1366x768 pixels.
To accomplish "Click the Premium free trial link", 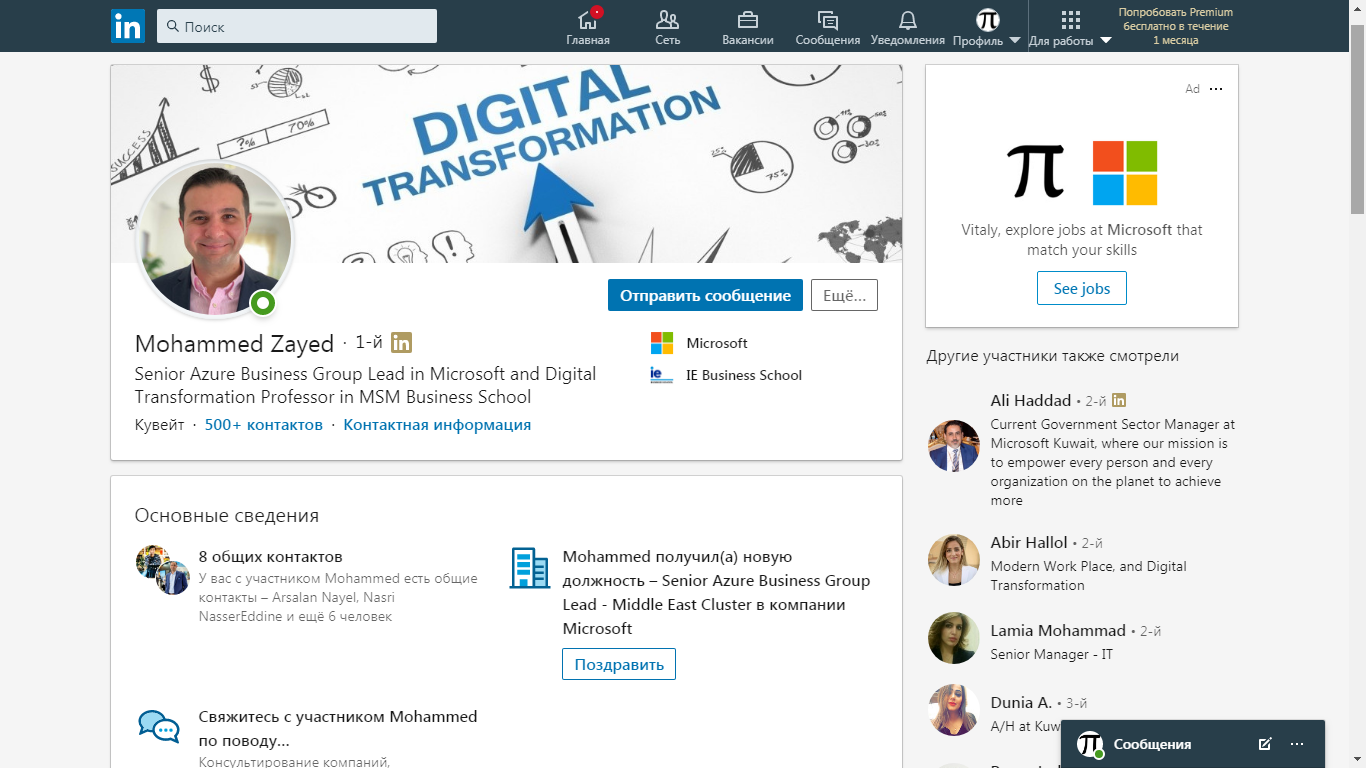I will tap(1176, 26).
